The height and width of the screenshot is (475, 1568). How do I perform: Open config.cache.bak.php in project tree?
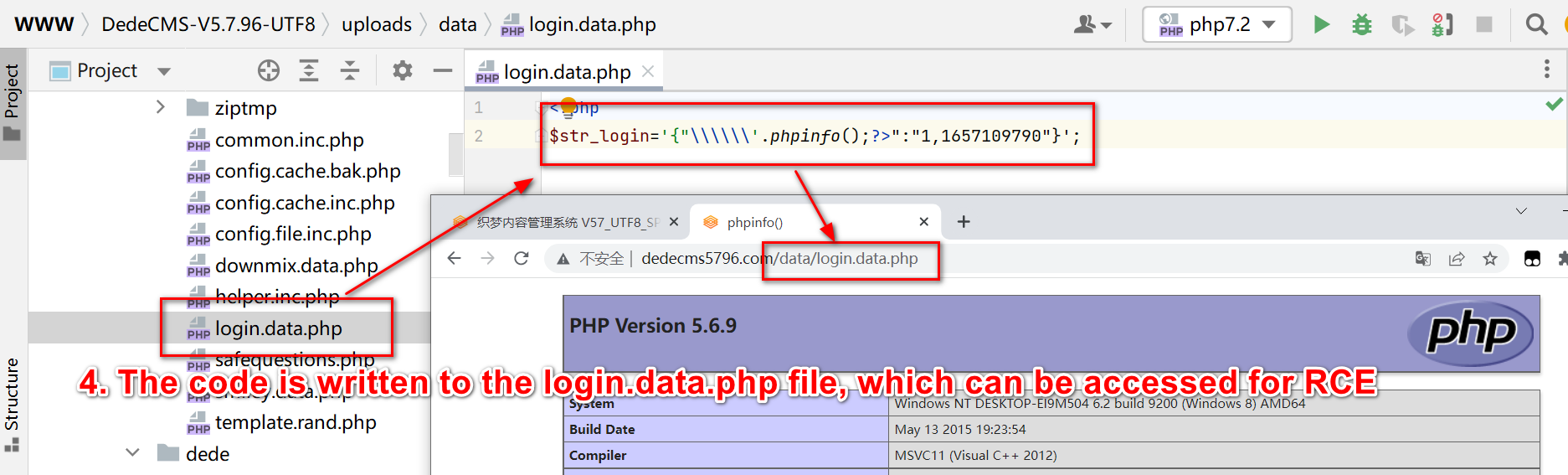pos(307,171)
